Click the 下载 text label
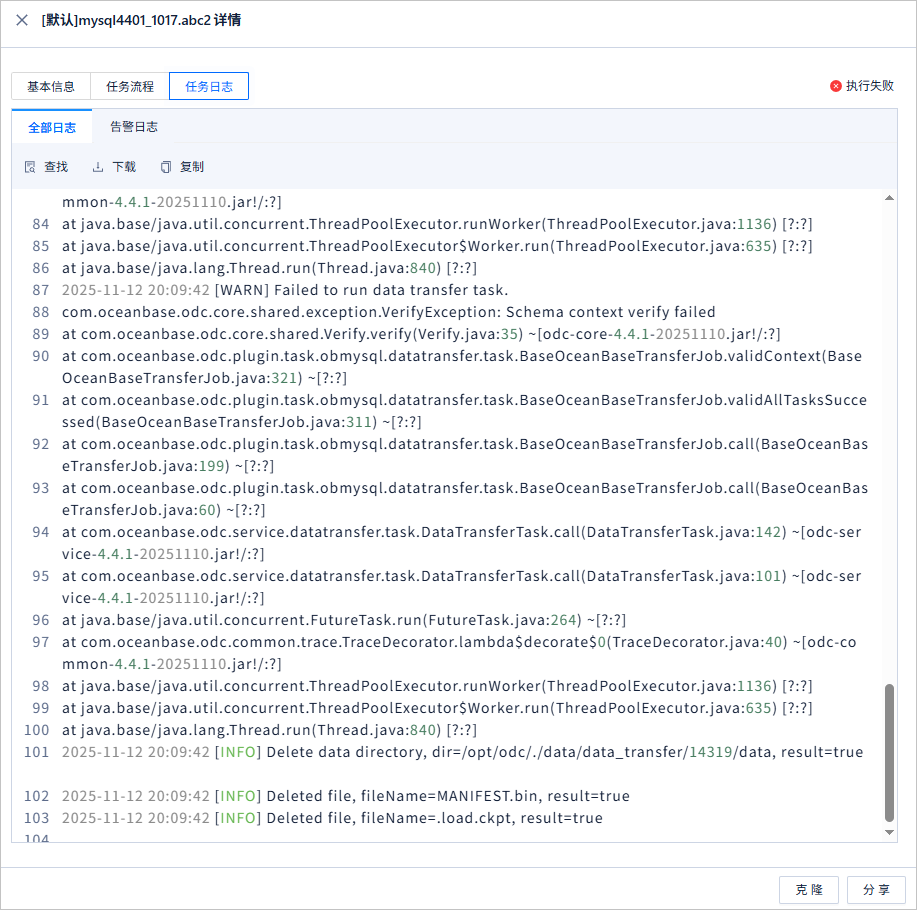Image resolution: width=917 pixels, height=910 pixels. [x=124, y=167]
